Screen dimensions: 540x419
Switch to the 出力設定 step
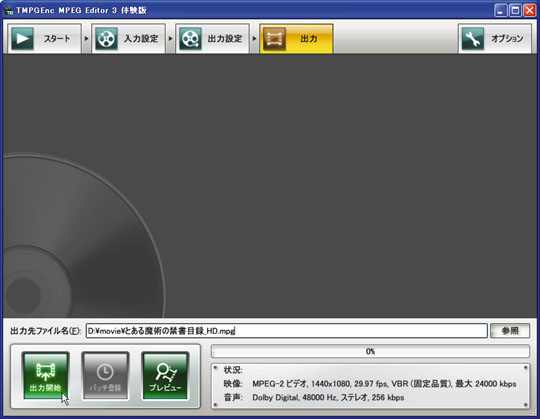pos(212,38)
